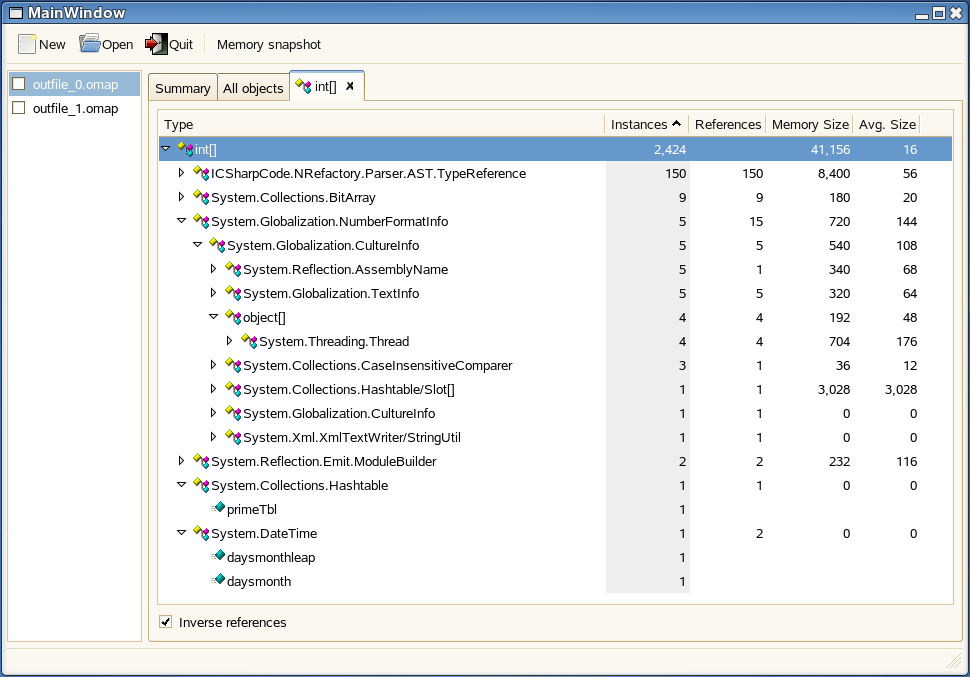This screenshot has height=677, width=970.
Task: Click the System.Threading.Thread type icon
Action: click(x=250, y=341)
